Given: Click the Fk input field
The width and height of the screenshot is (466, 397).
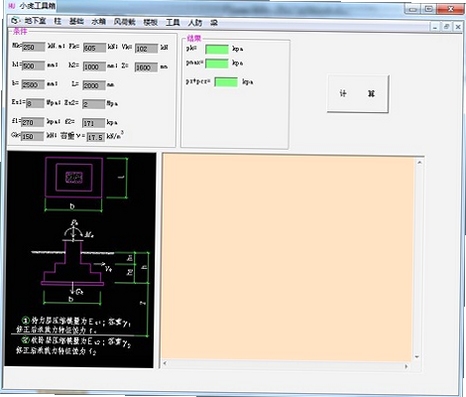Looking at the screenshot, I should 95,48.
